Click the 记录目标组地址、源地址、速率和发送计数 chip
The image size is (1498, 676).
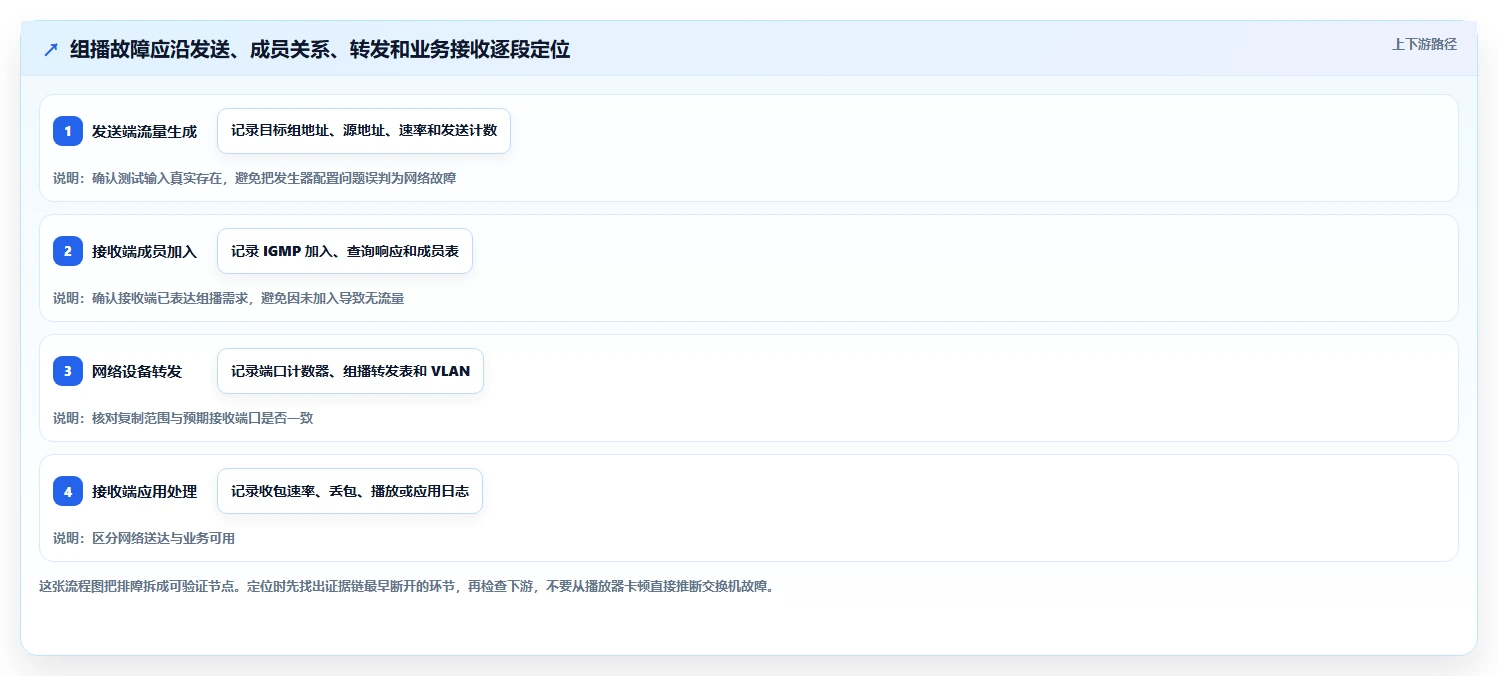tap(364, 131)
